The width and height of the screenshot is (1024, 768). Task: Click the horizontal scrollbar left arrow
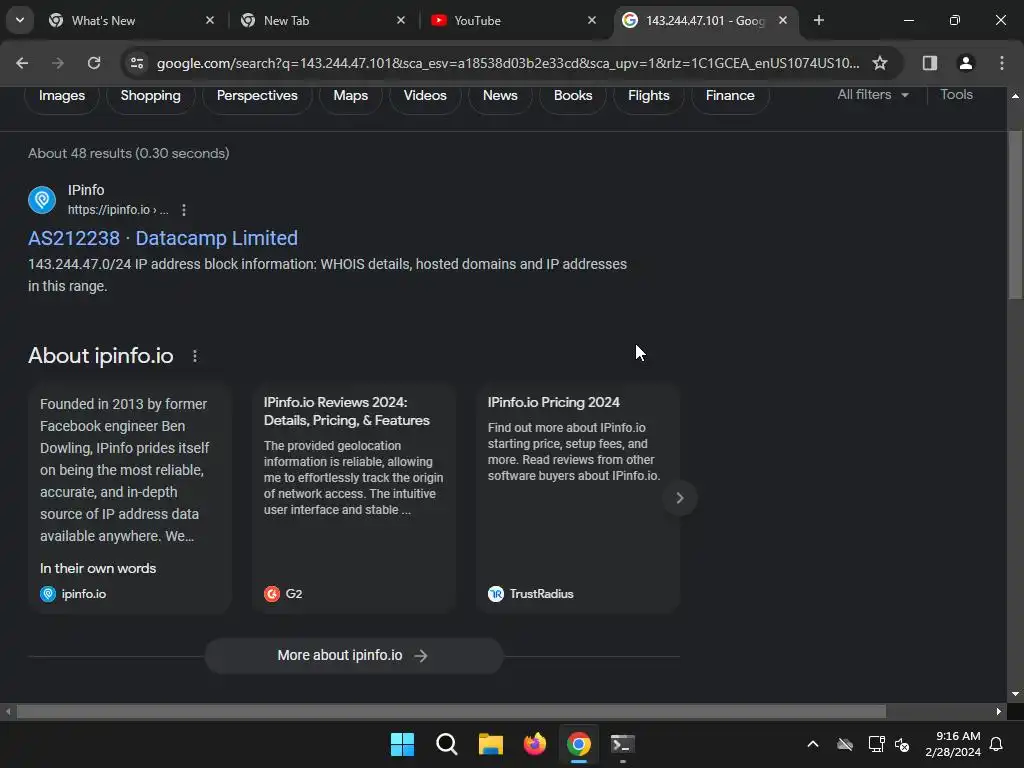[x=8, y=711]
